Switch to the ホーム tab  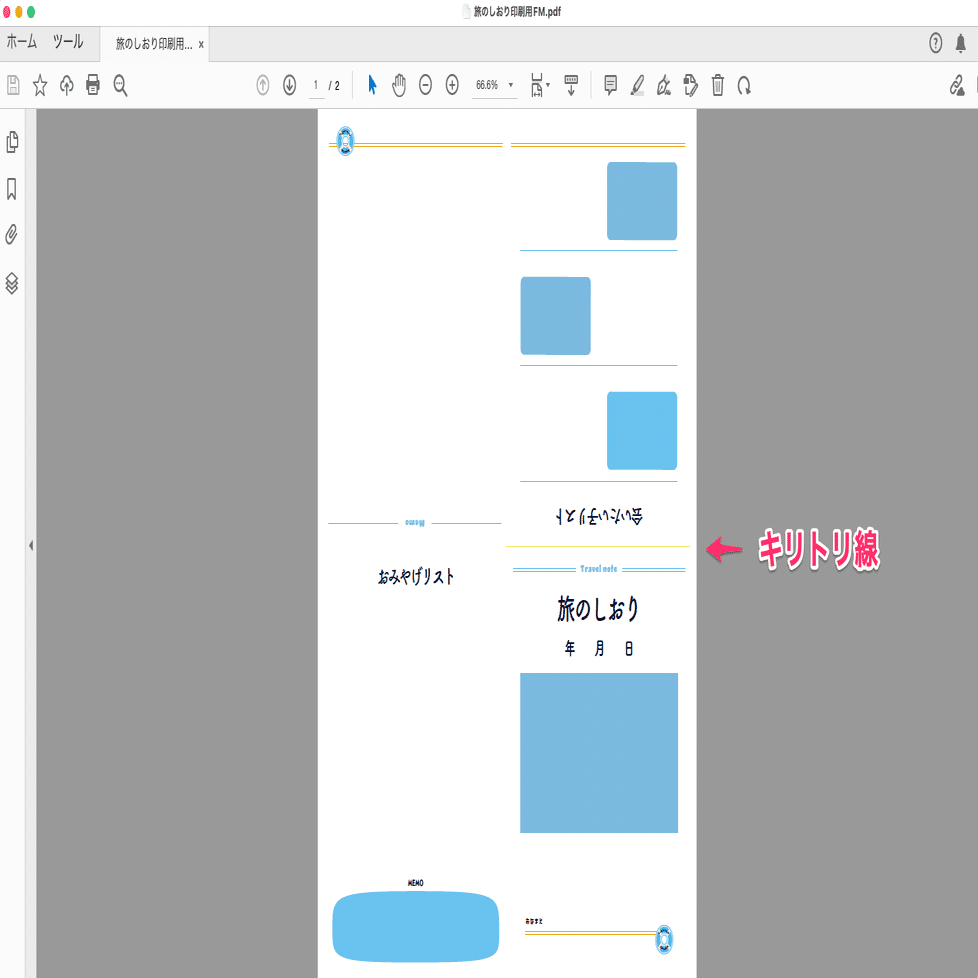[x=22, y=42]
